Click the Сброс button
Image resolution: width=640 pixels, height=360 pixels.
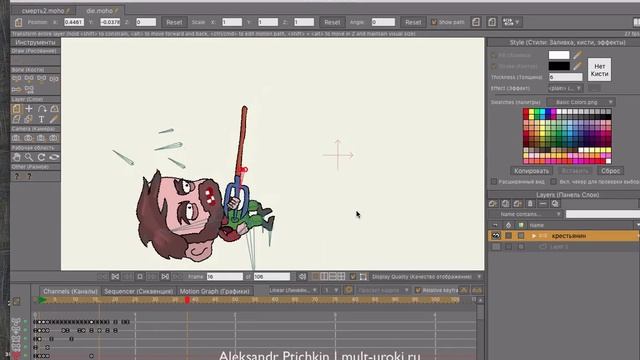610,171
